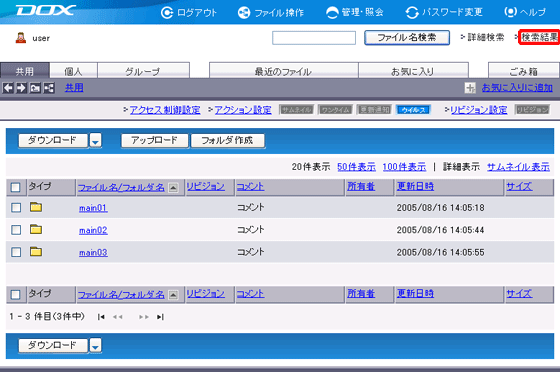Screen dimensions: 560x372
Task: Open the お気に入り tab
Action: coord(413,71)
